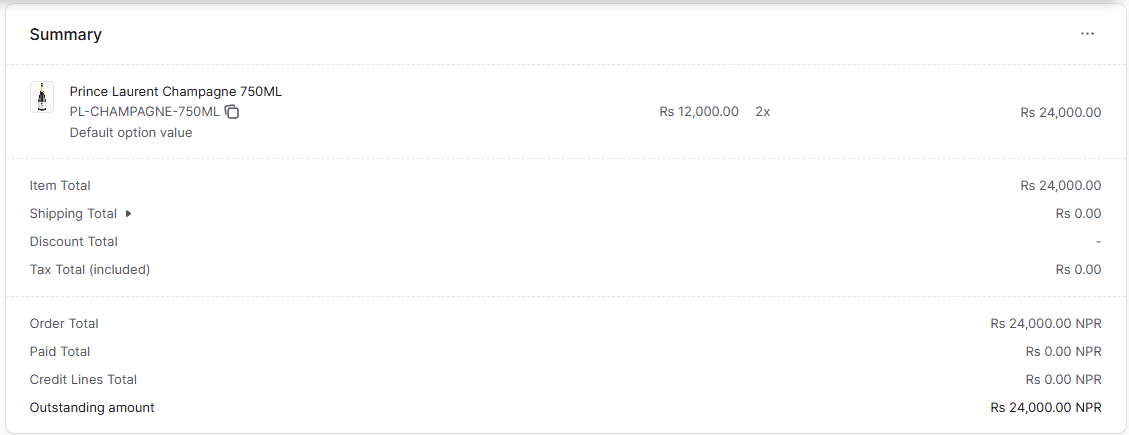The height and width of the screenshot is (435, 1129).
Task: Click the outstanding Rs 24,000.00 NPR value
Action: [x=1046, y=408]
